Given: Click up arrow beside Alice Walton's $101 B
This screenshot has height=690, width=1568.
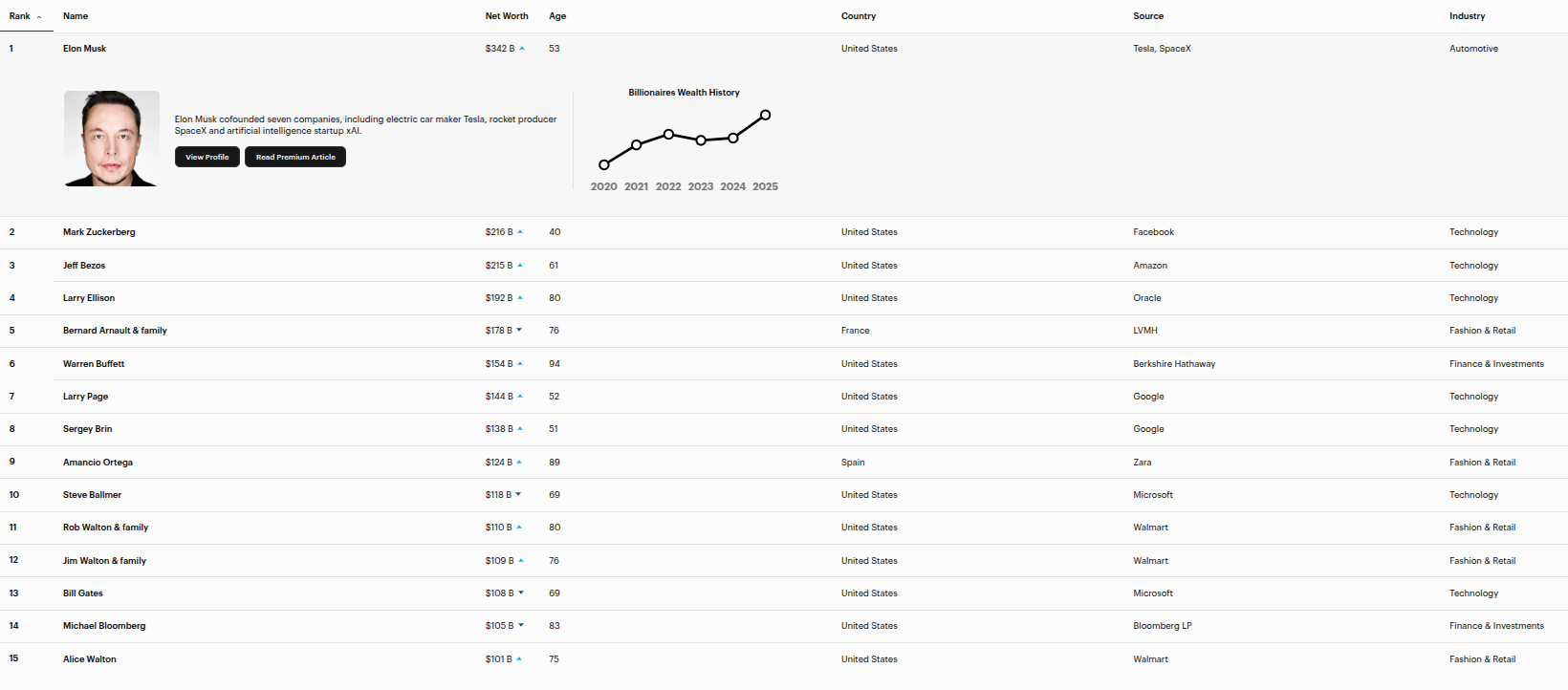Looking at the screenshot, I should click(x=519, y=659).
